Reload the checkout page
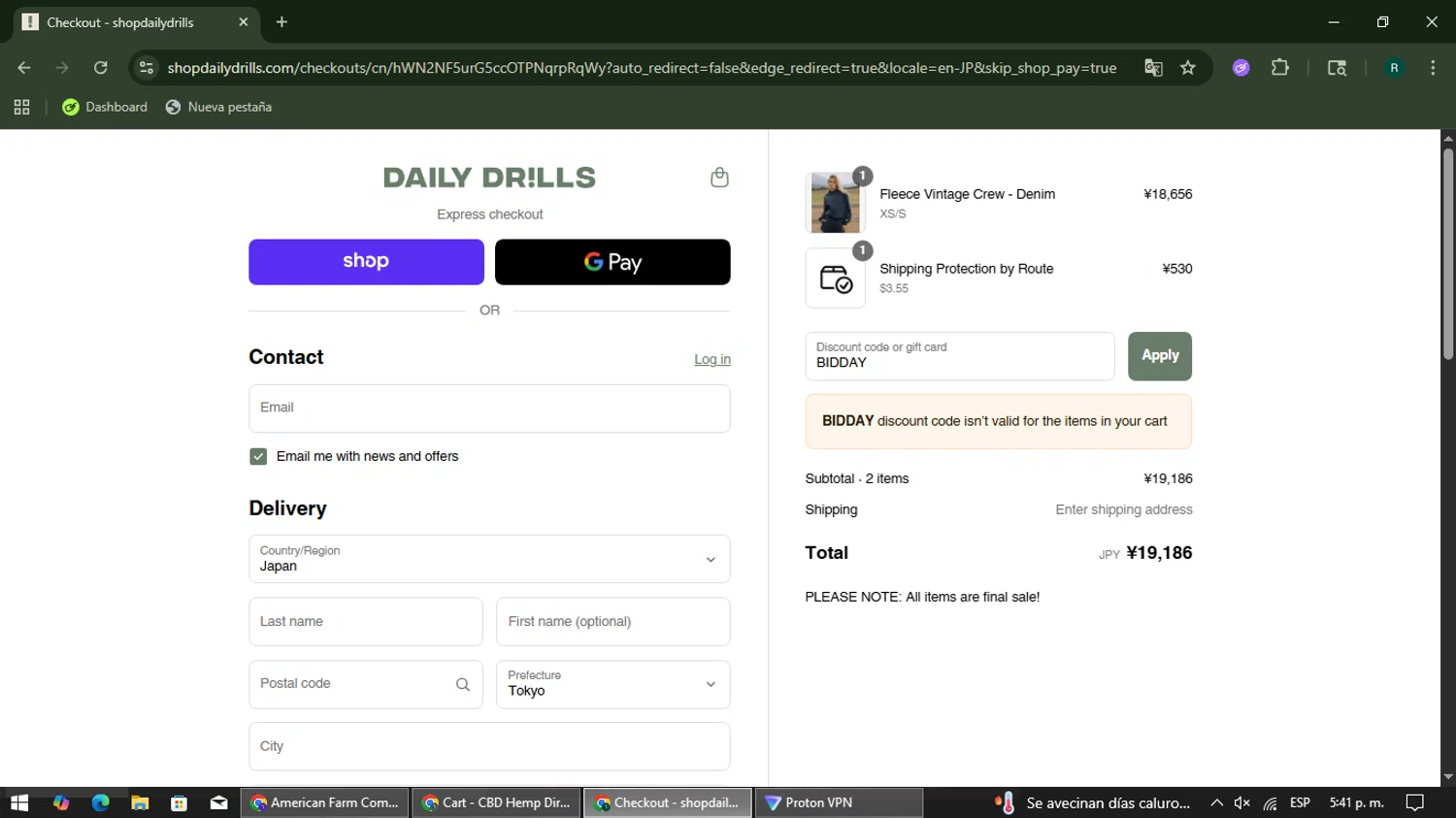The width and height of the screenshot is (1456, 818). 100,68
